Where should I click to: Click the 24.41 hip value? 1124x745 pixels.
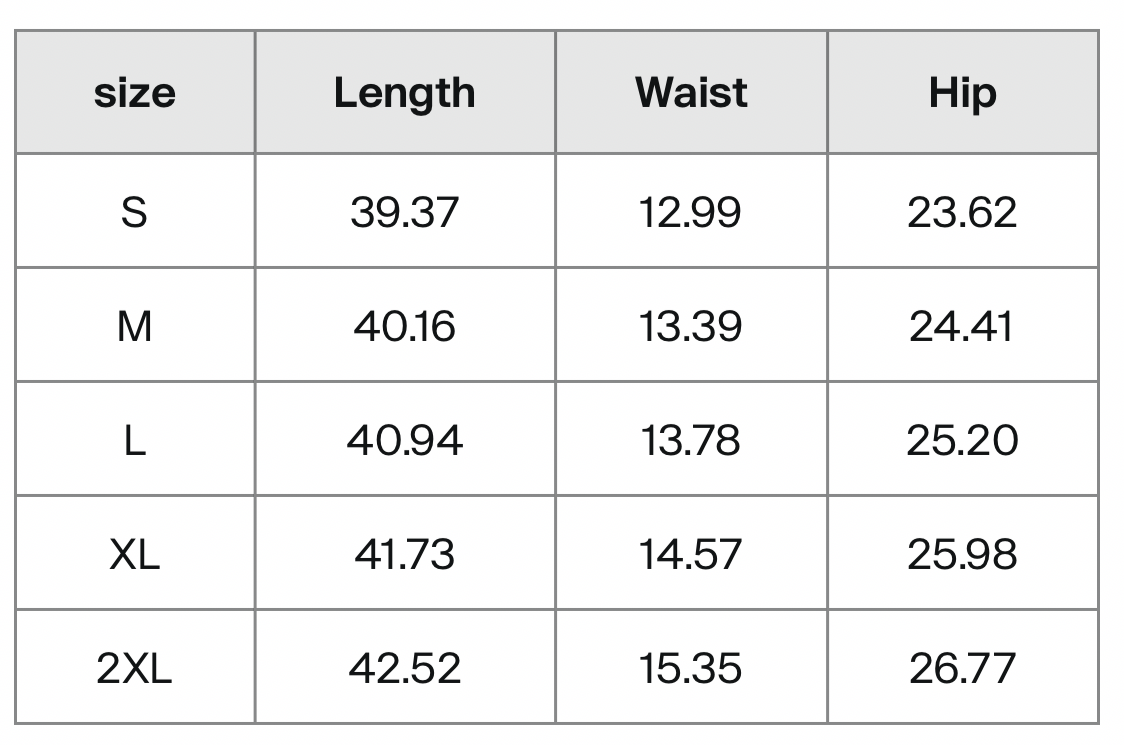(x=963, y=326)
